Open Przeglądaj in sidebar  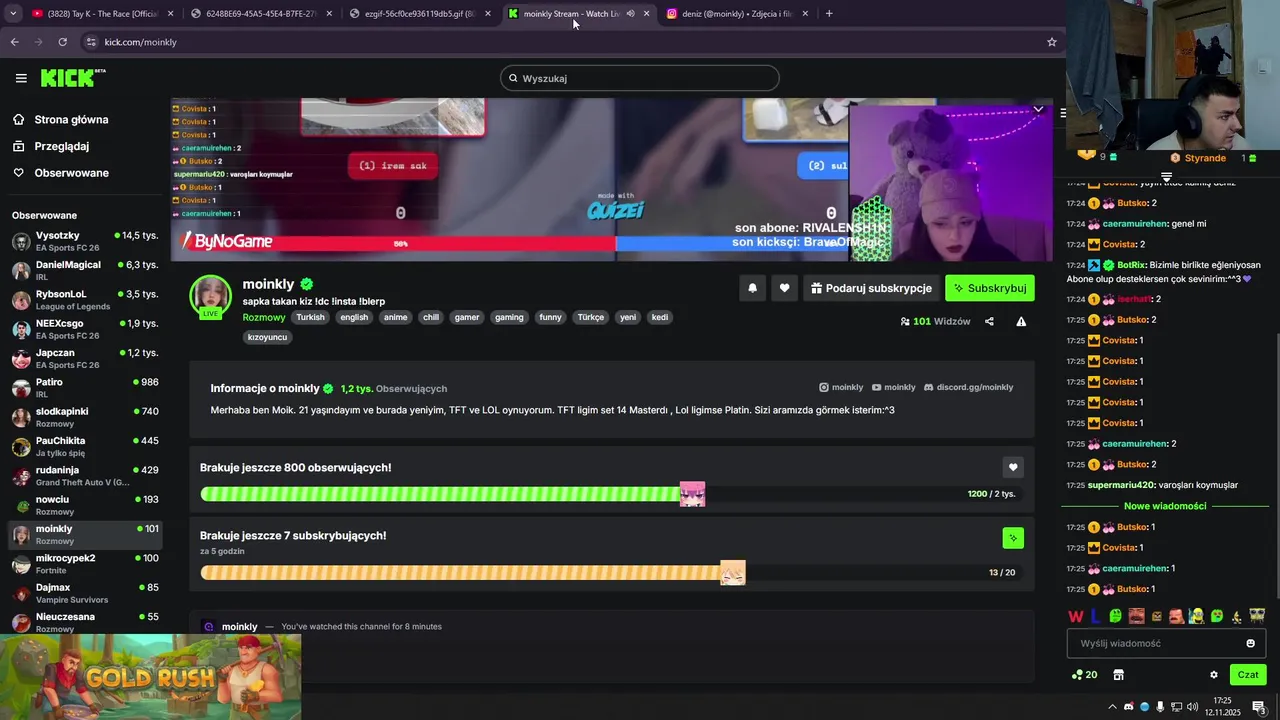[62, 146]
